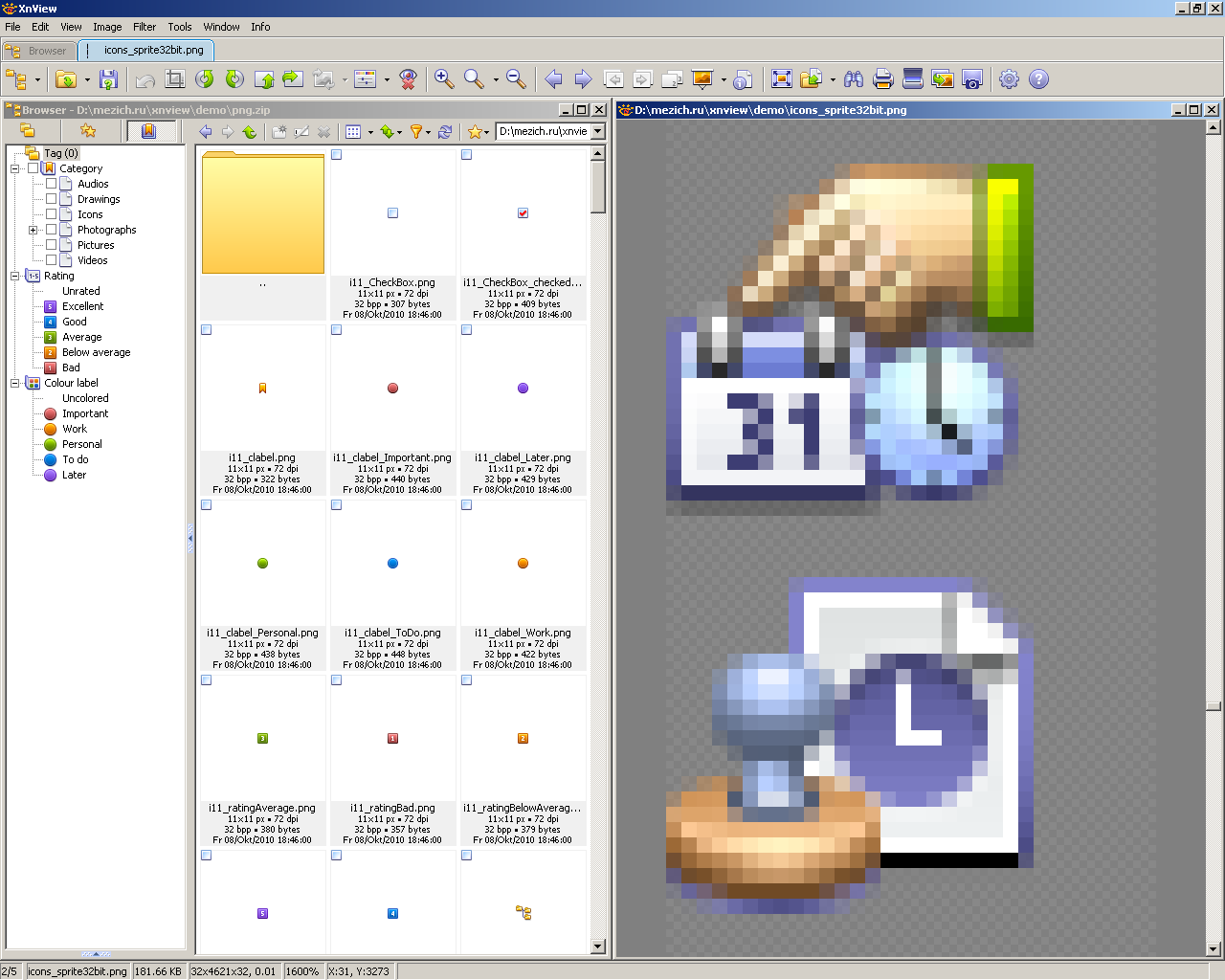Click the Adjust sliders icon in the toolbar
Image resolution: width=1225 pixels, height=980 pixels.
(366, 79)
